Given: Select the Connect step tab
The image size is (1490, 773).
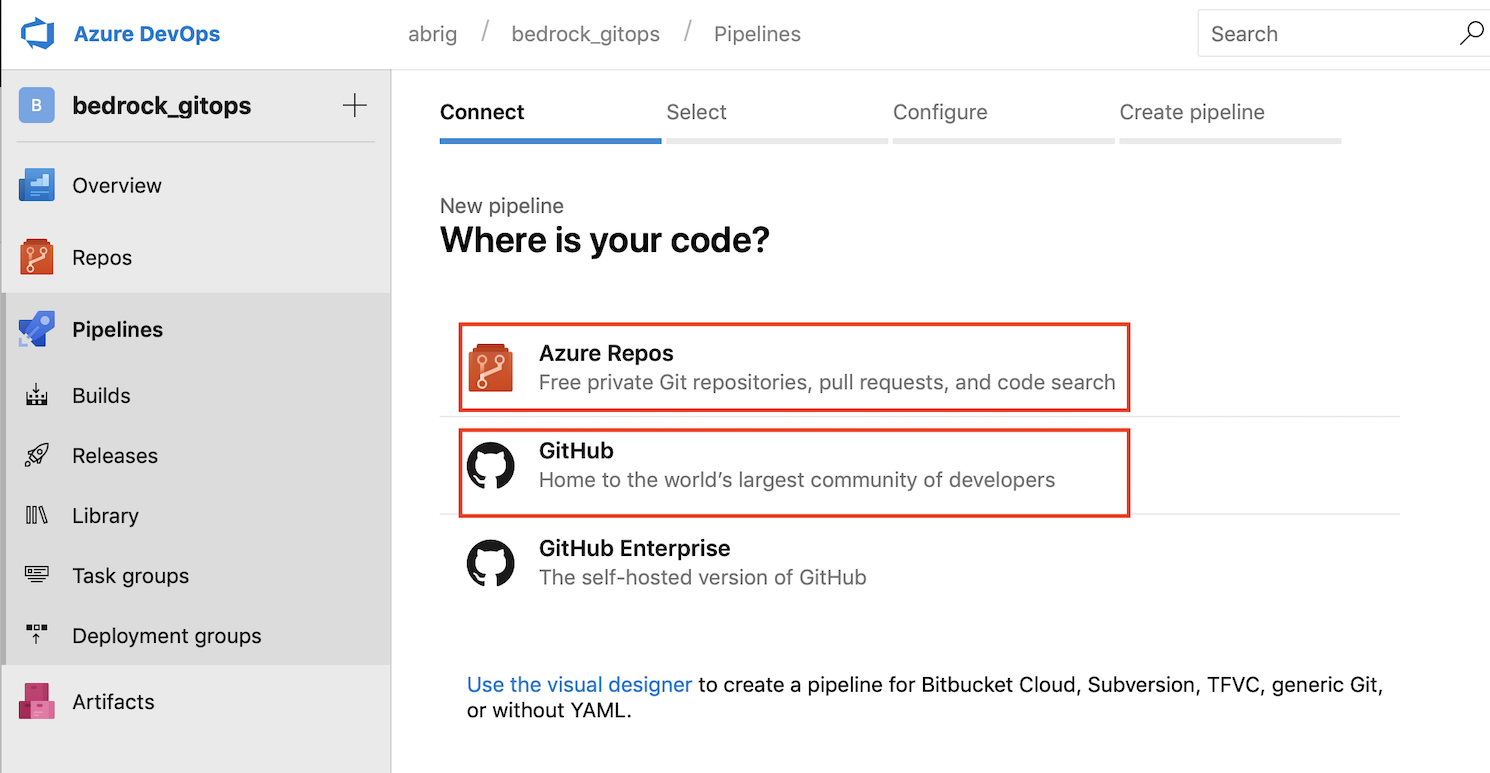Looking at the screenshot, I should (x=551, y=122).
